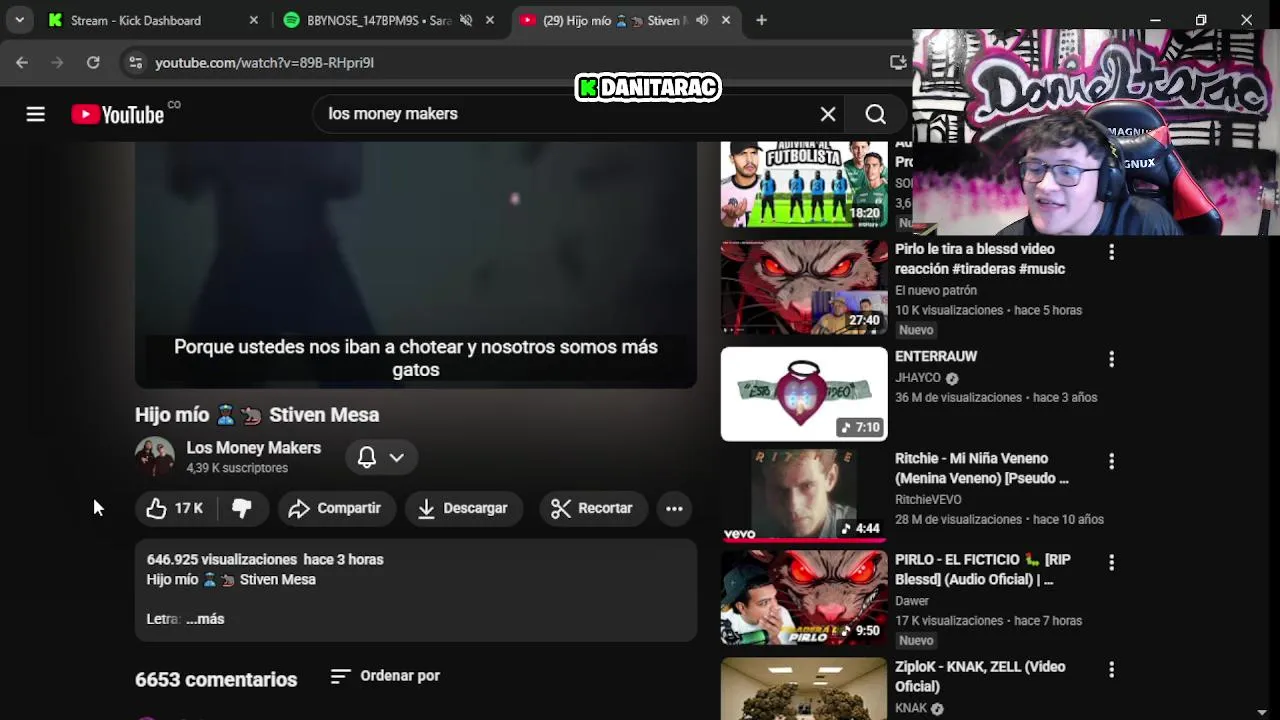The image size is (1280, 720).
Task: Clear the search box with X
Action: tap(828, 114)
